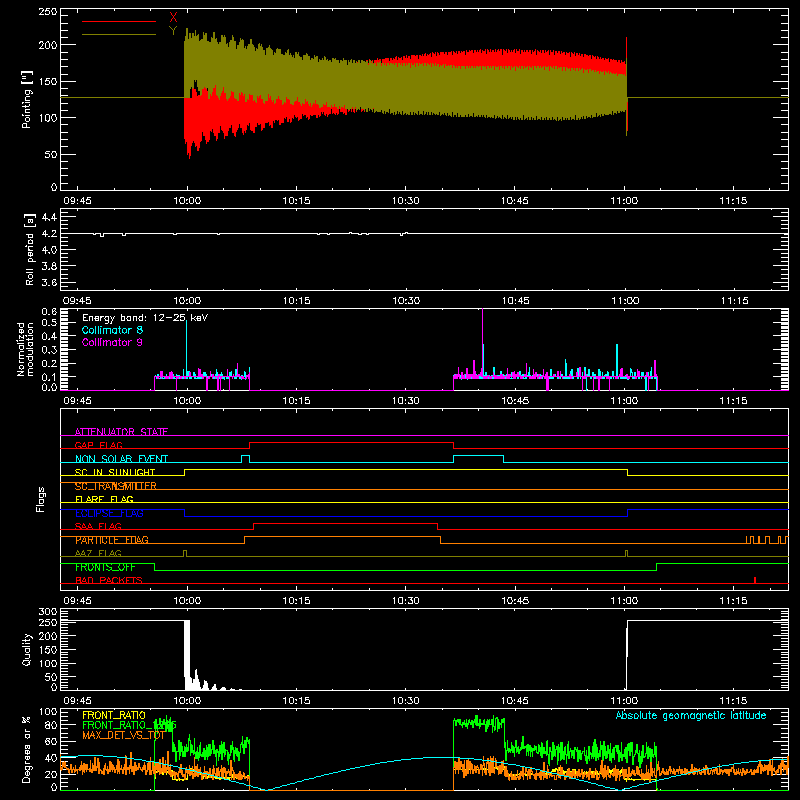The image size is (800, 800).
Task: Click the FLARE_FLAG label
Action: (104, 499)
